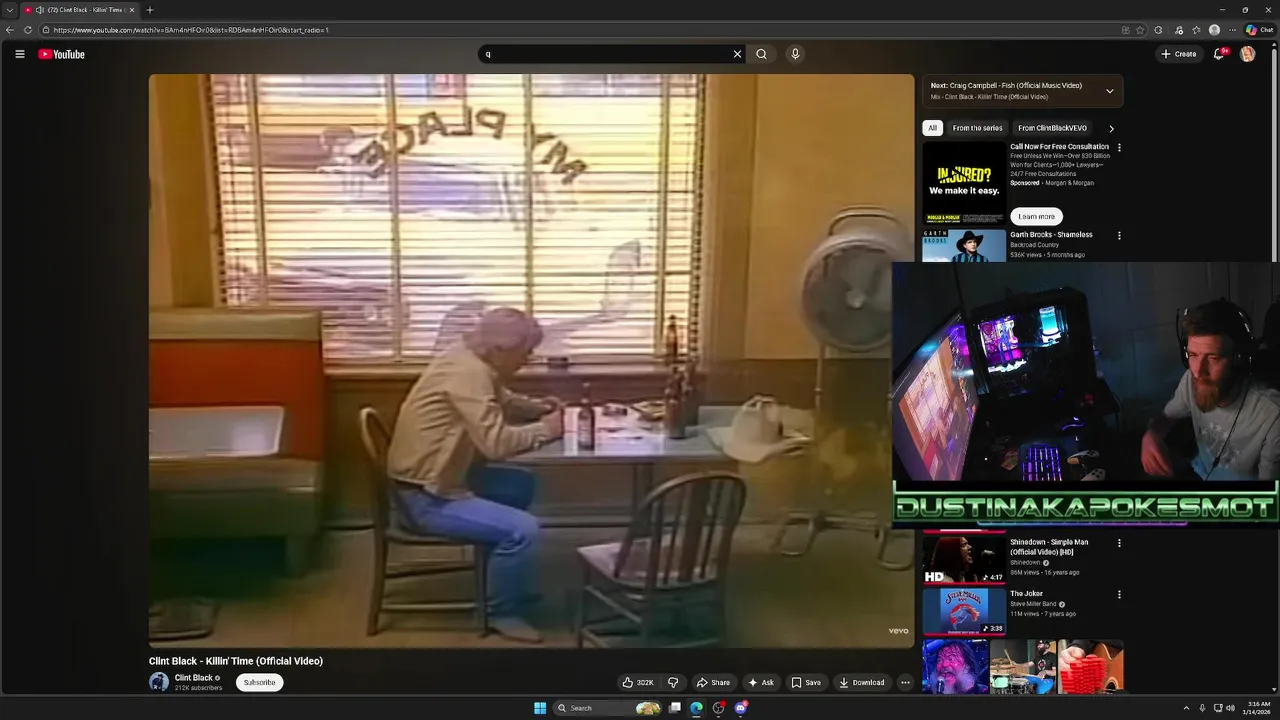Click the Windows taskbar Search box
The height and width of the screenshot is (720, 1280).
(x=607, y=708)
